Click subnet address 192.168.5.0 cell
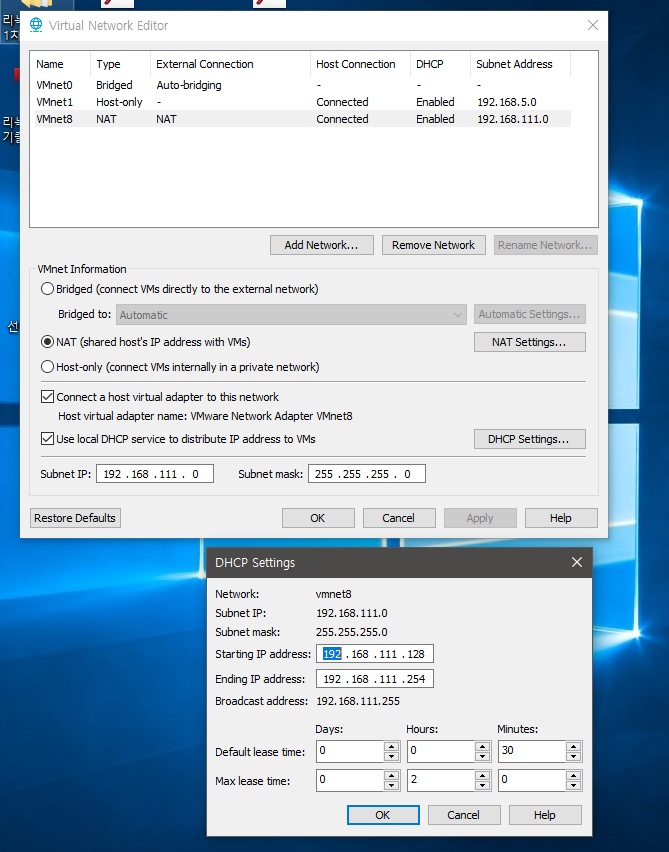This screenshot has width=669, height=852. tap(507, 102)
